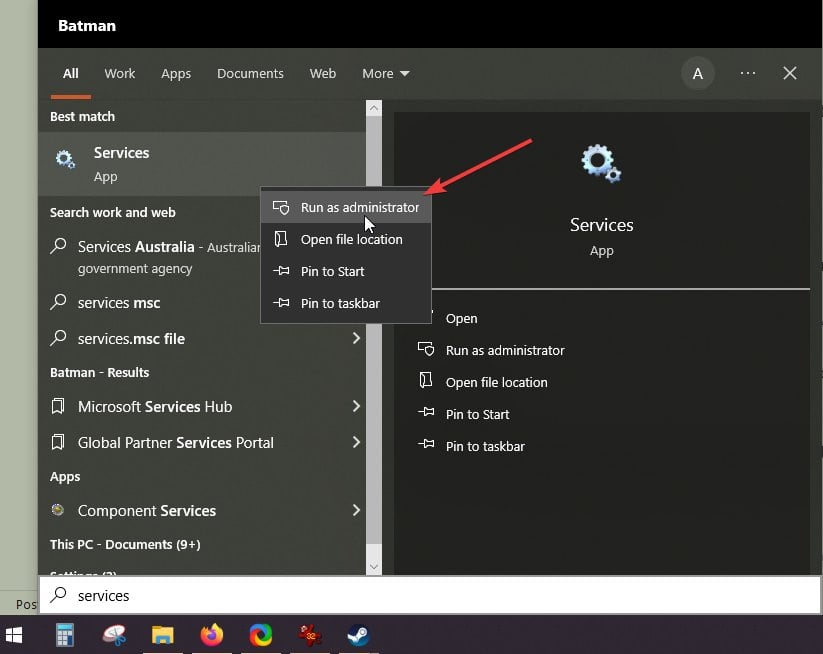Viewport: 823px width, 654px height.
Task: Expand the More dropdown
Action: point(386,73)
